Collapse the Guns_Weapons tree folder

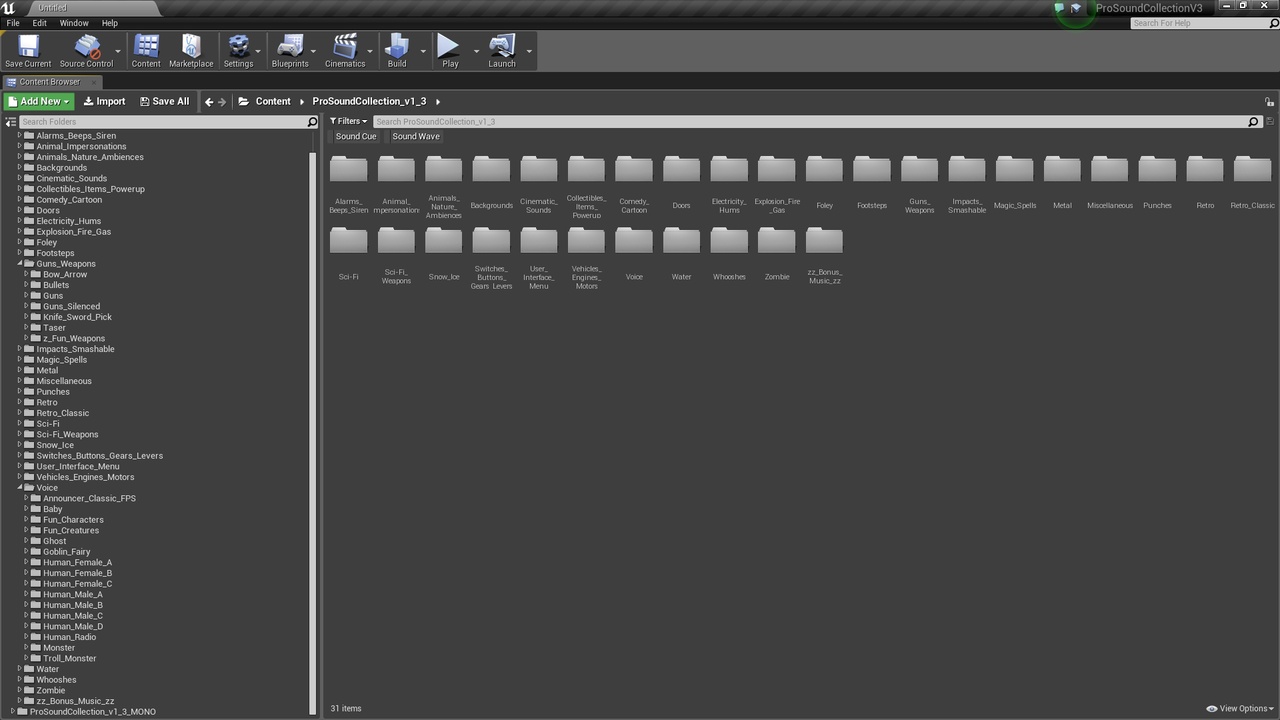[19, 264]
